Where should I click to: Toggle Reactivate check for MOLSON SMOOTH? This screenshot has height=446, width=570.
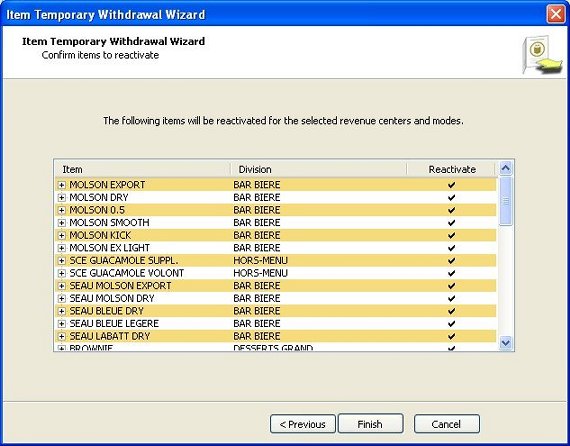point(451,223)
